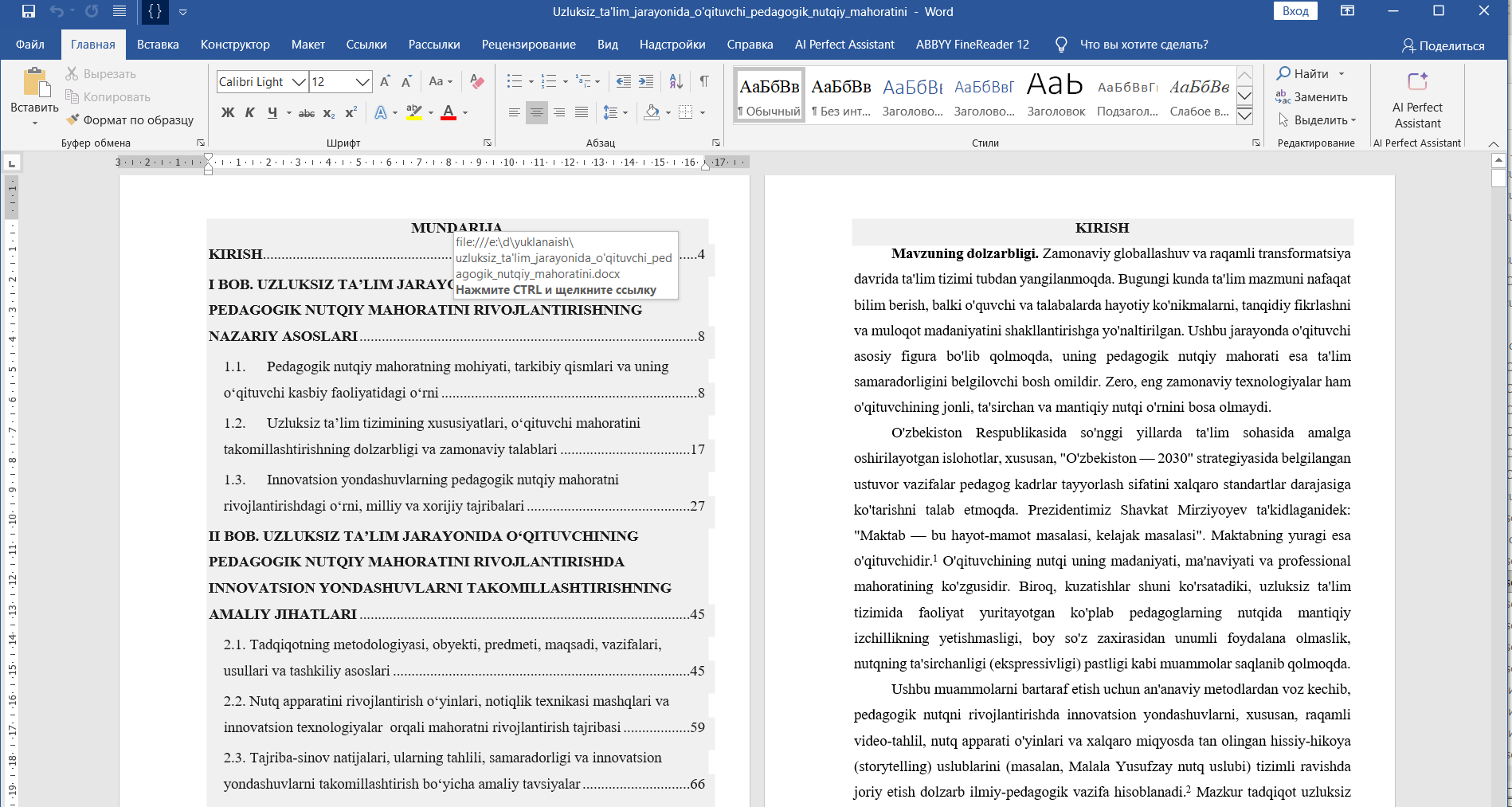Click the vertical scrollbar up arrow

pos(1498,160)
